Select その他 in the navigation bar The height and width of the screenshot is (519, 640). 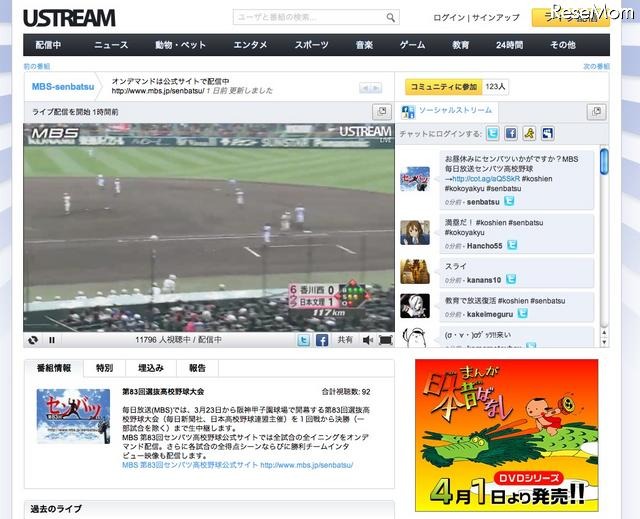(563, 45)
